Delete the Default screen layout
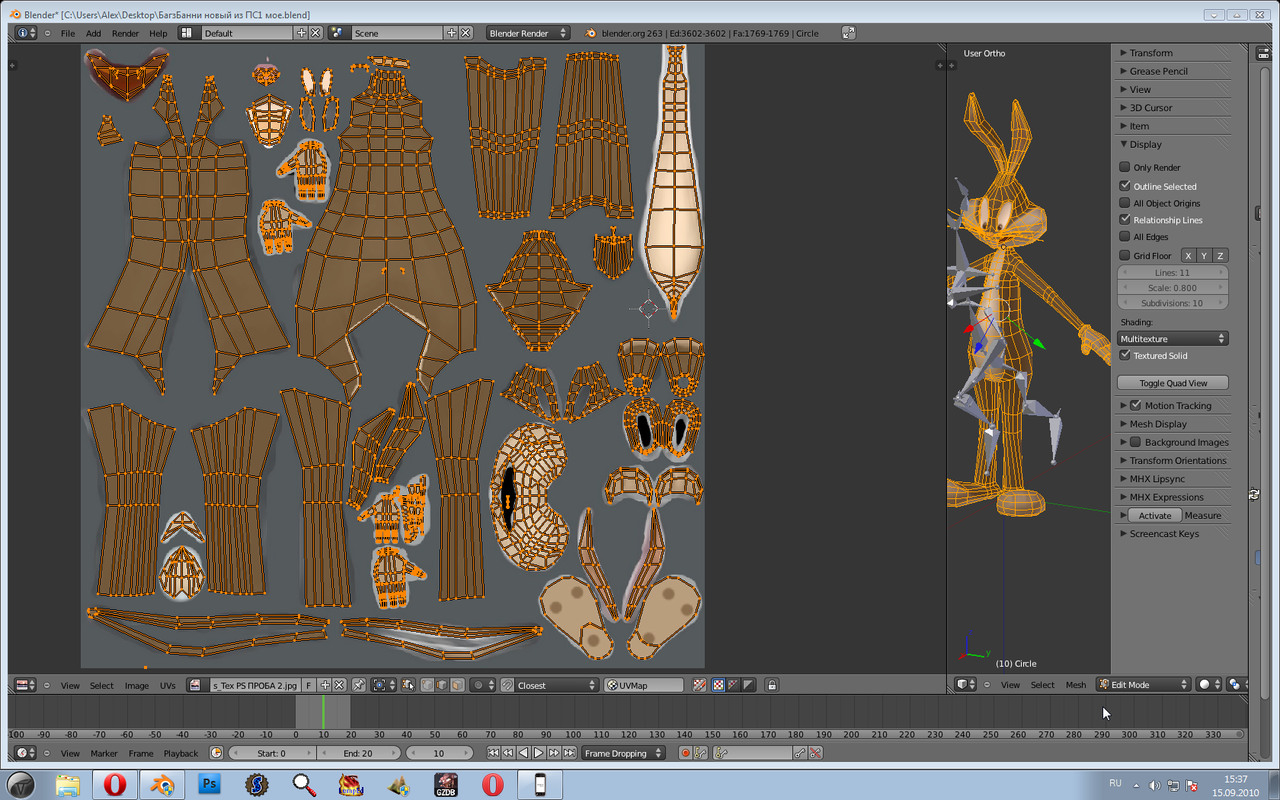The image size is (1280, 800). click(315, 33)
